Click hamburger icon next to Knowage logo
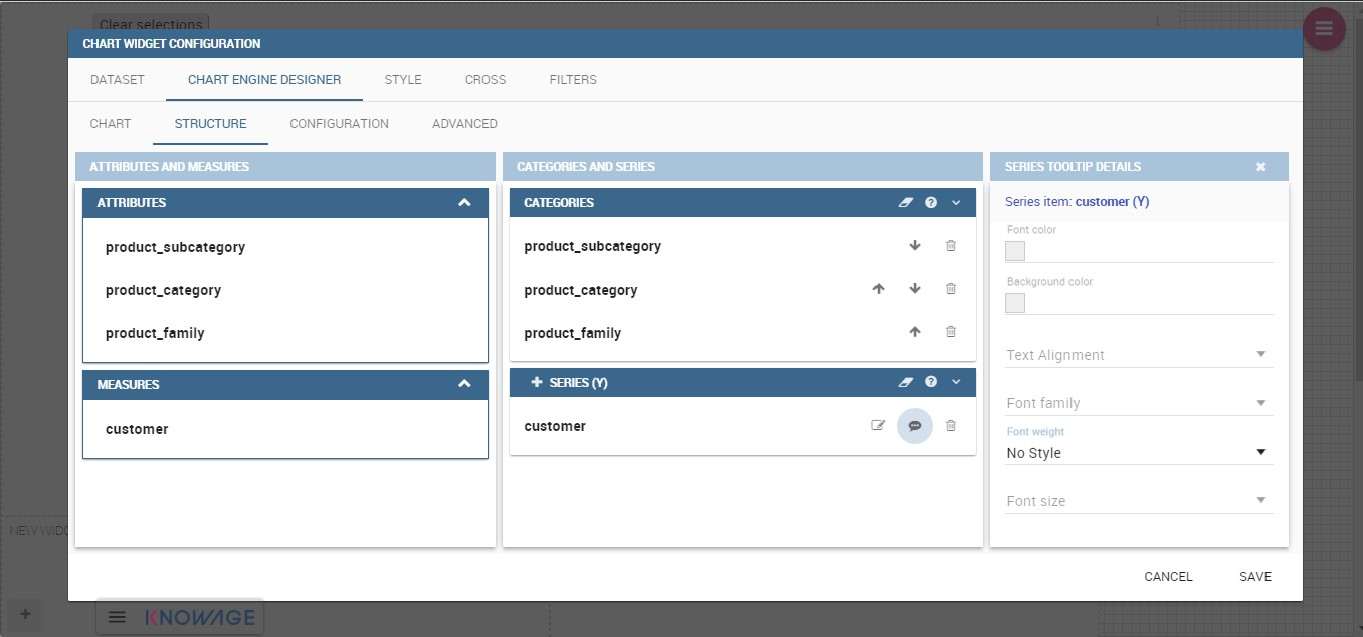The image size is (1363, 637). click(117, 617)
